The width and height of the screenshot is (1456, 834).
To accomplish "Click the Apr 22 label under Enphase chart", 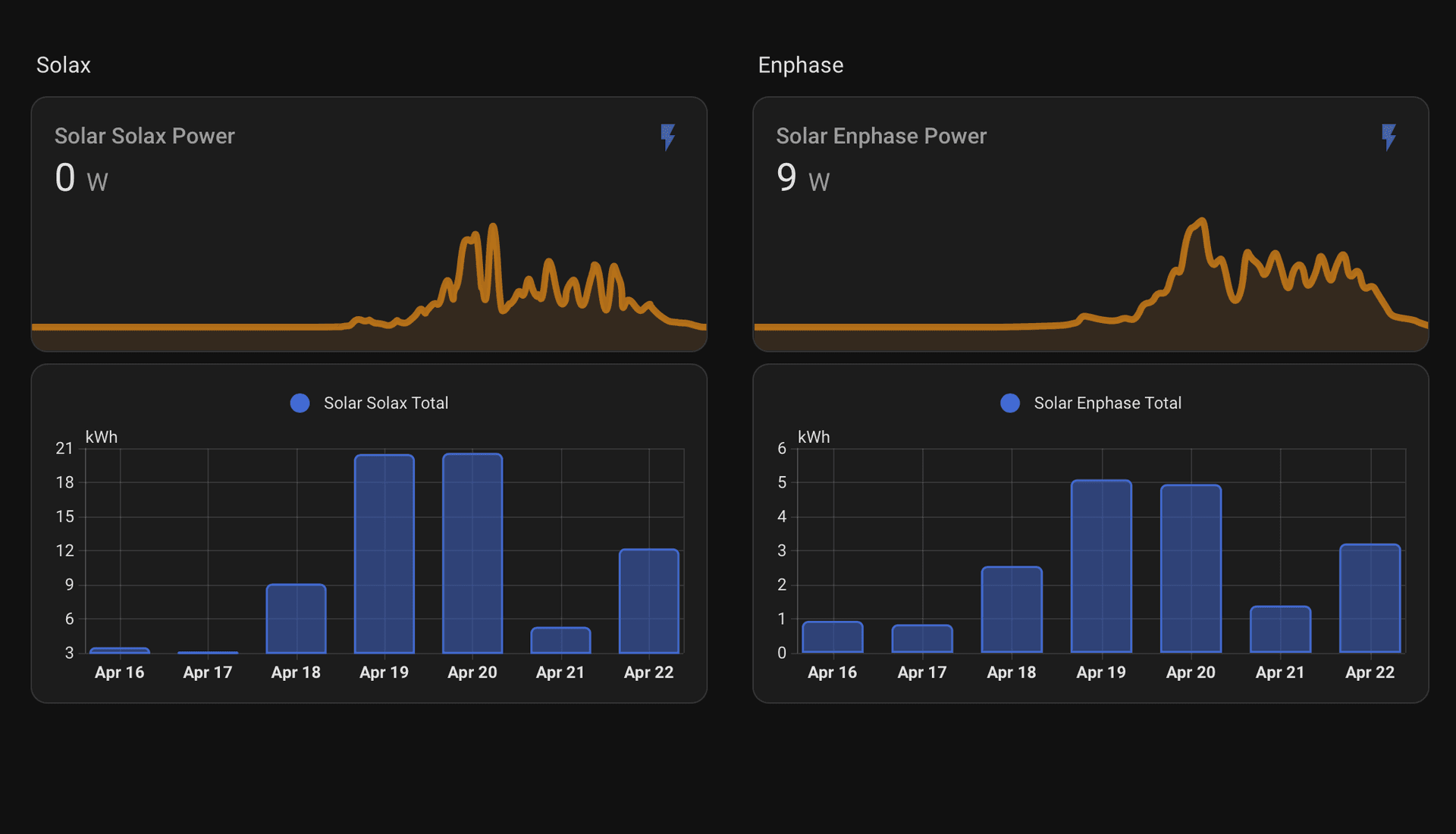I will click(x=1370, y=673).
